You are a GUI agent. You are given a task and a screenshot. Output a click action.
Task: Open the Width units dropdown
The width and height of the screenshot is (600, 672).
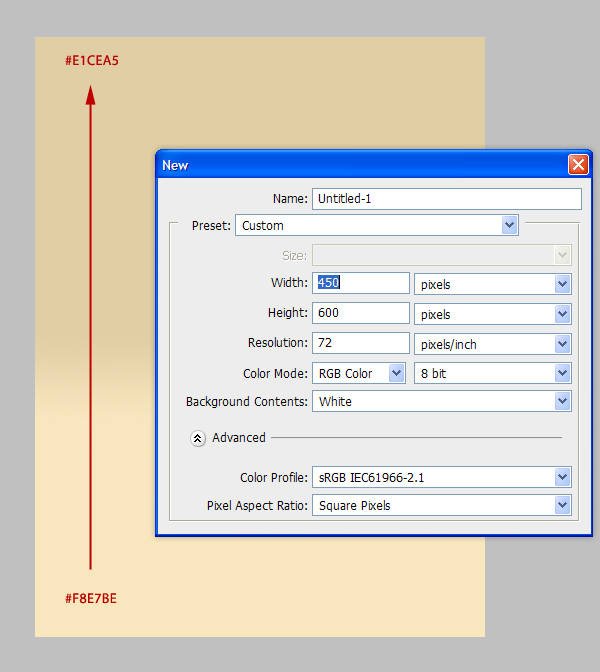(492, 285)
